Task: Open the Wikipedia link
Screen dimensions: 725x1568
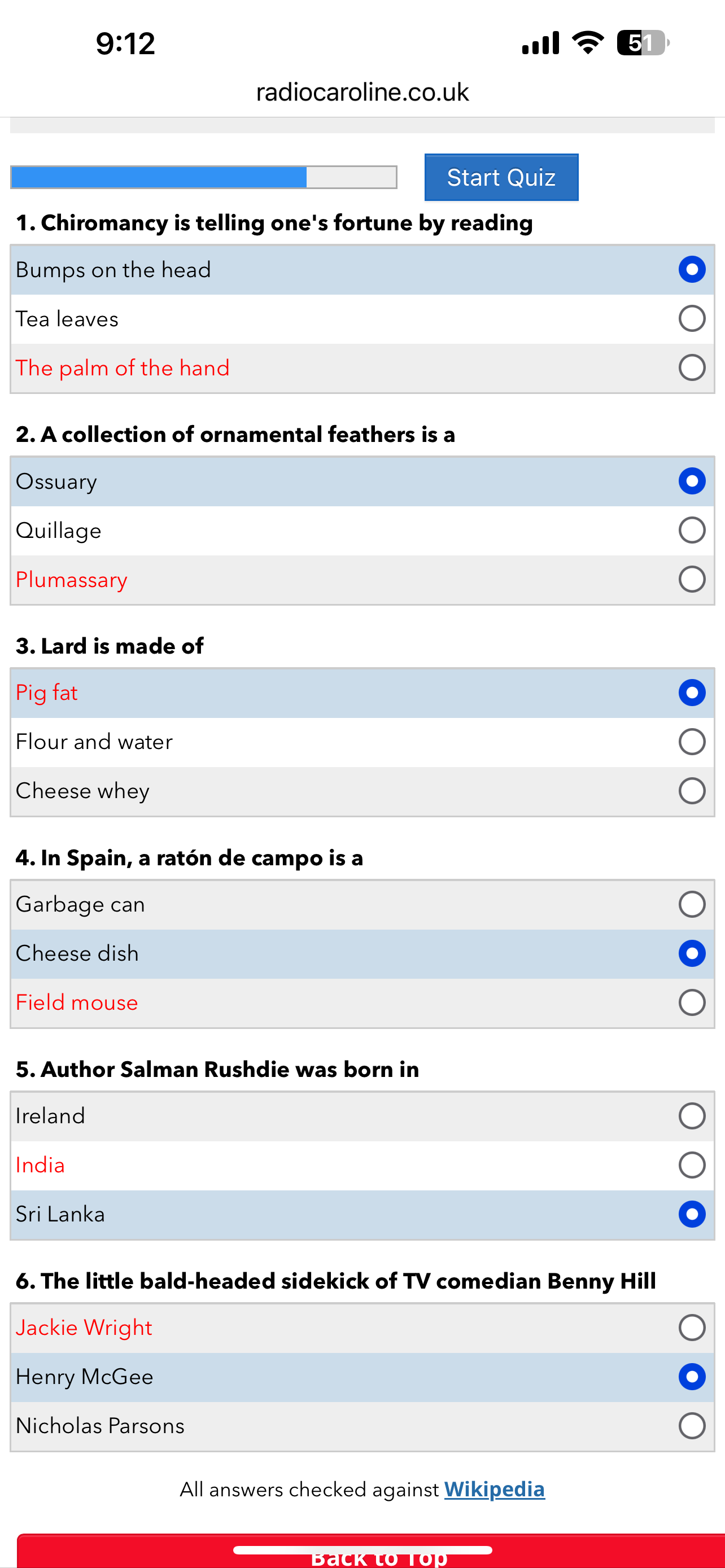Action: pos(494,1489)
